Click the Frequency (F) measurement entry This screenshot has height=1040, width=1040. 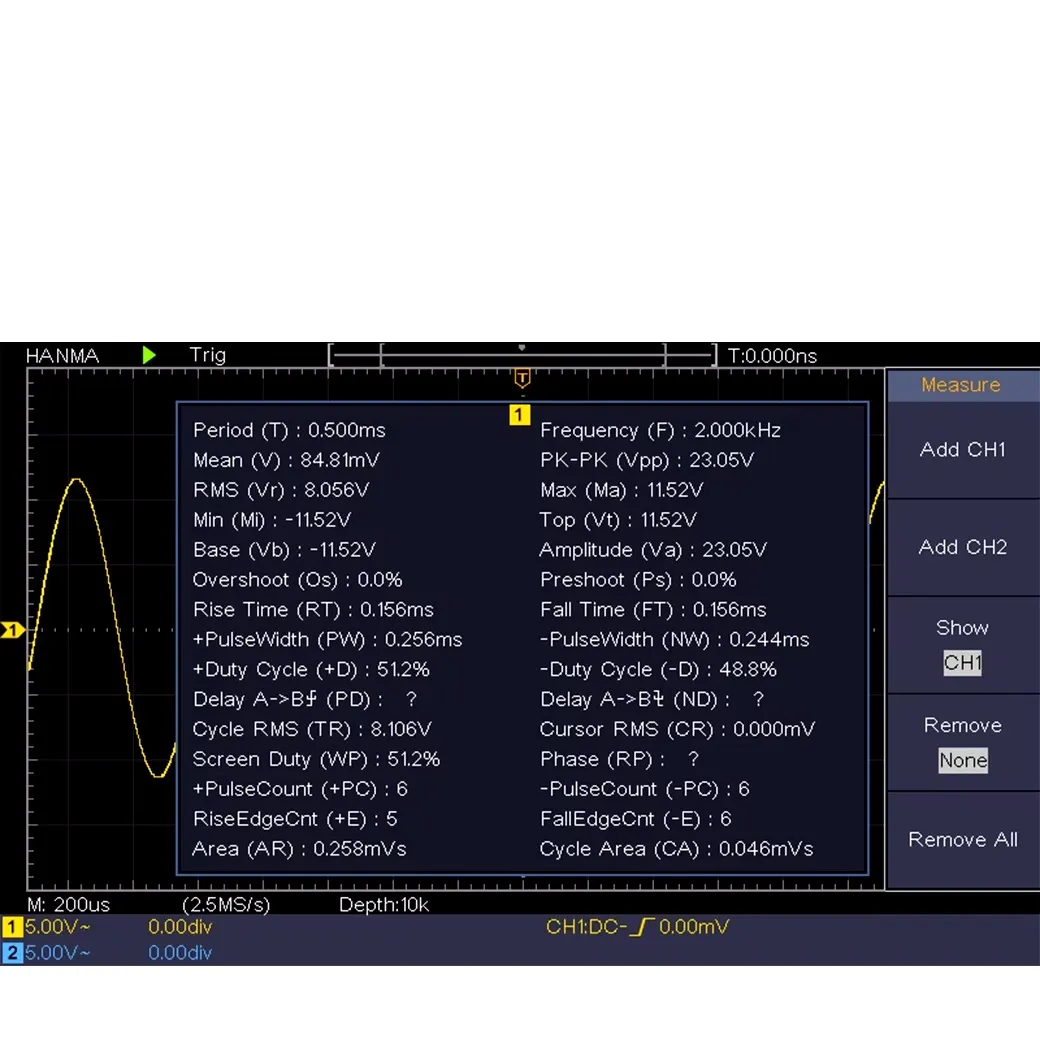click(x=660, y=430)
